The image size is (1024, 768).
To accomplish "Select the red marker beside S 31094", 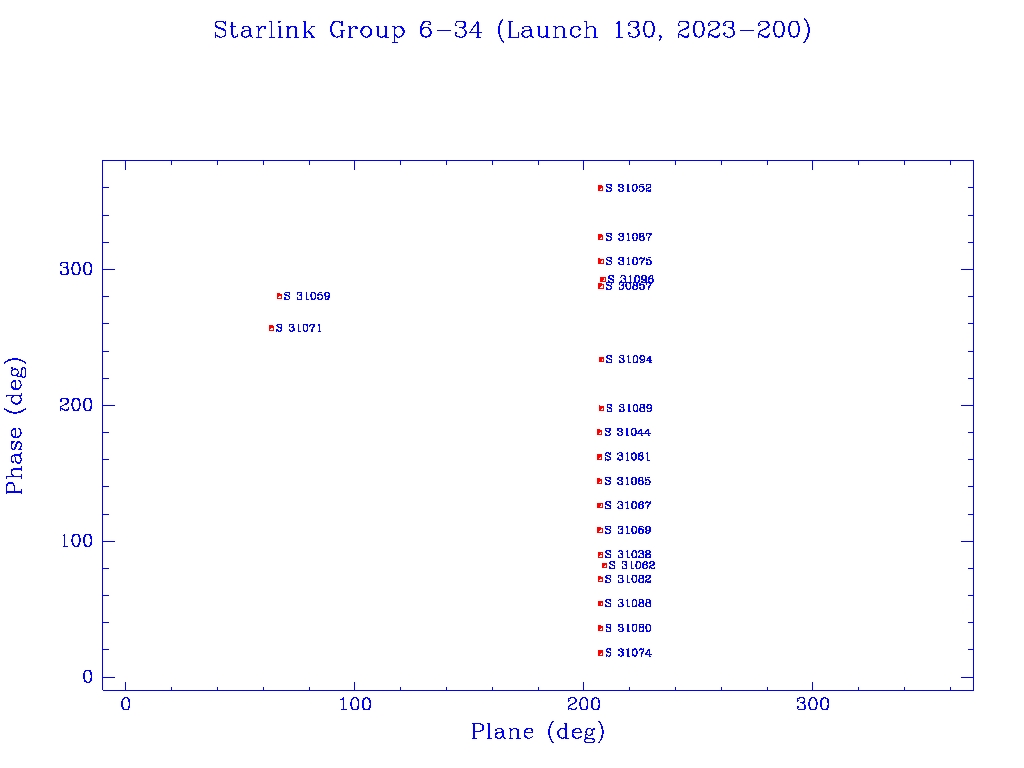I will coord(601,359).
